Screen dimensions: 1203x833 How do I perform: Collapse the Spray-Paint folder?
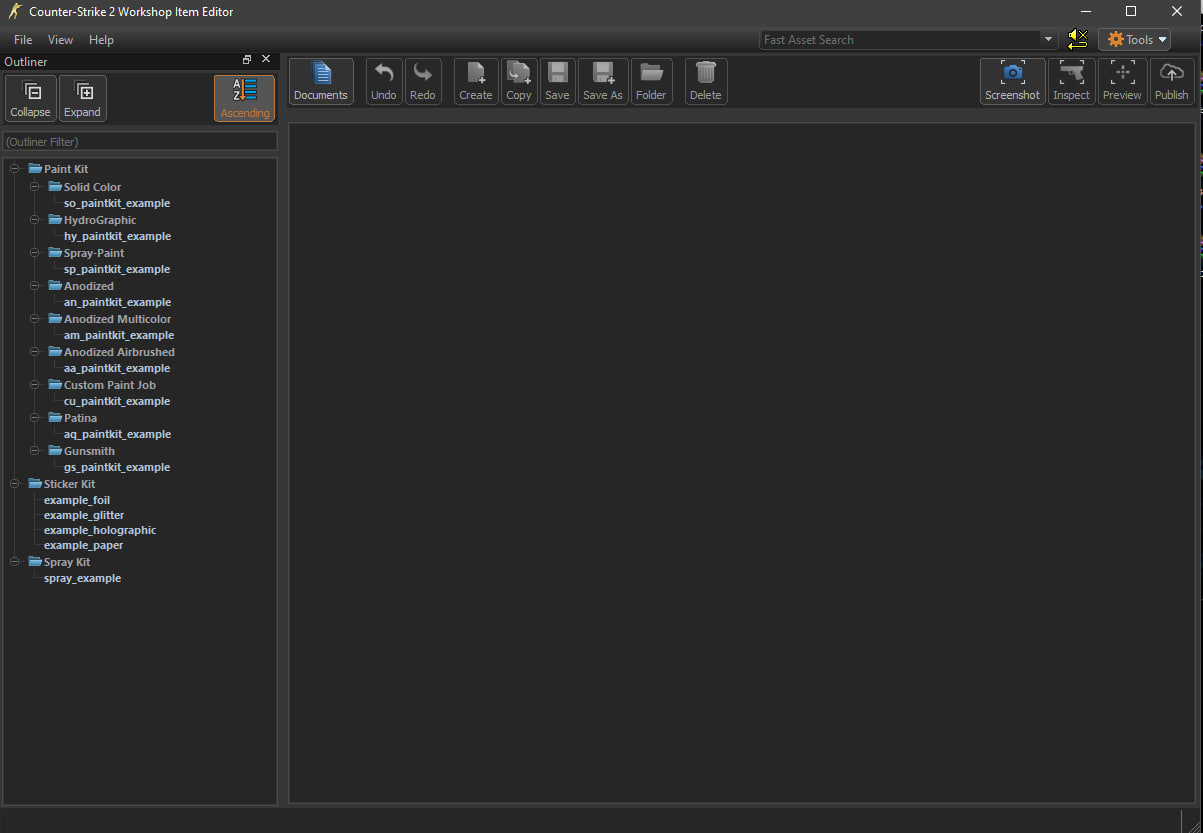coord(35,253)
